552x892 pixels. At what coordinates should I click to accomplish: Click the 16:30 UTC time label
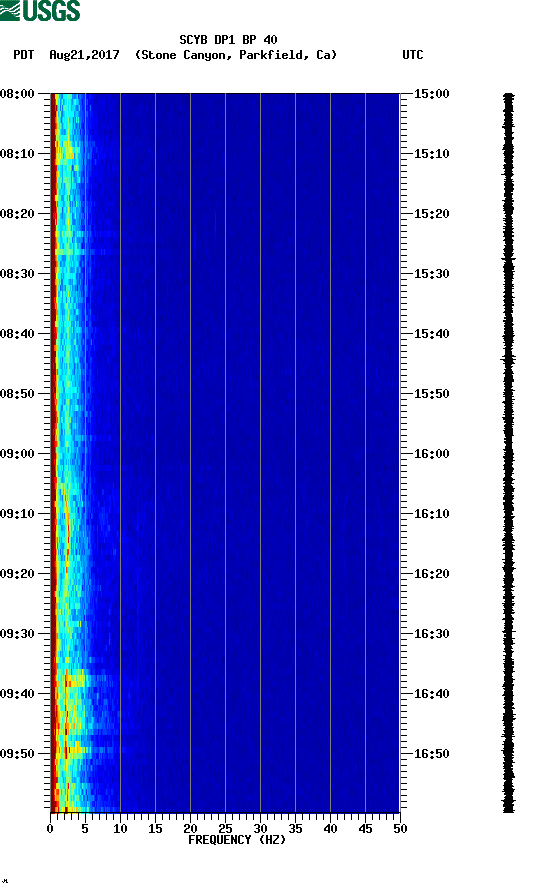(x=431, y=634)
